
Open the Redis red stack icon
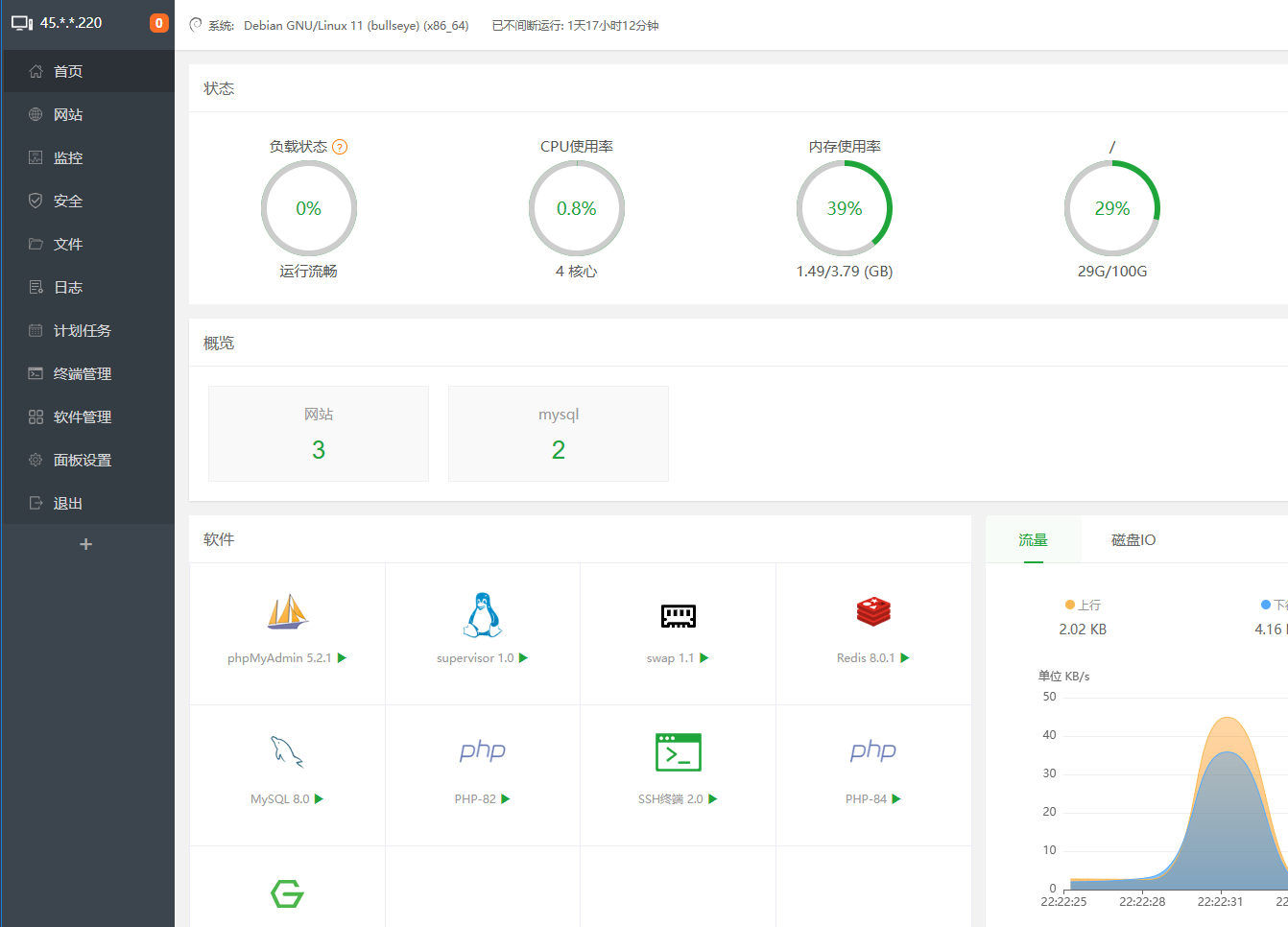click(873, 612)
